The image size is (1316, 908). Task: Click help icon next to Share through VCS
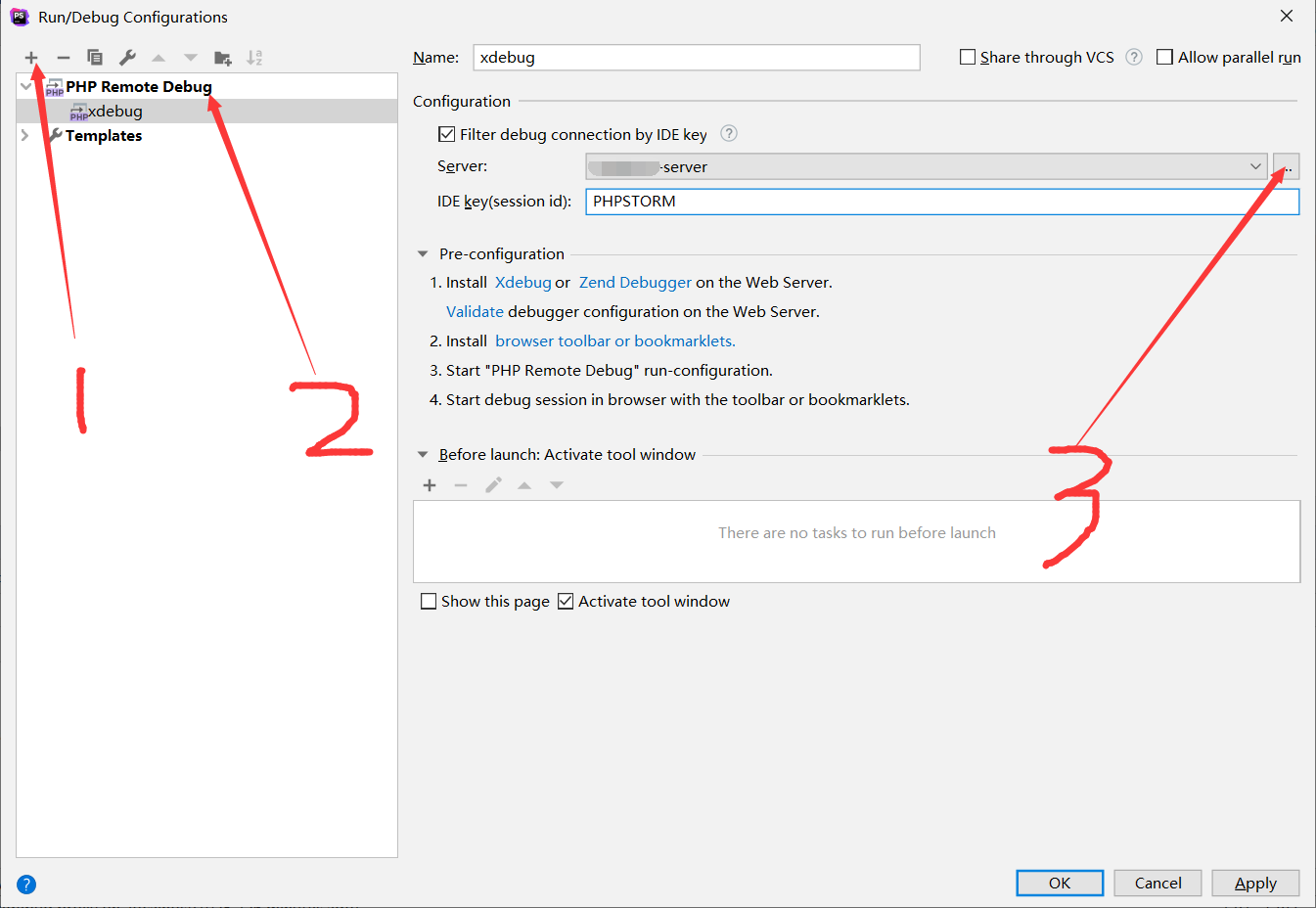point(1134,57)
